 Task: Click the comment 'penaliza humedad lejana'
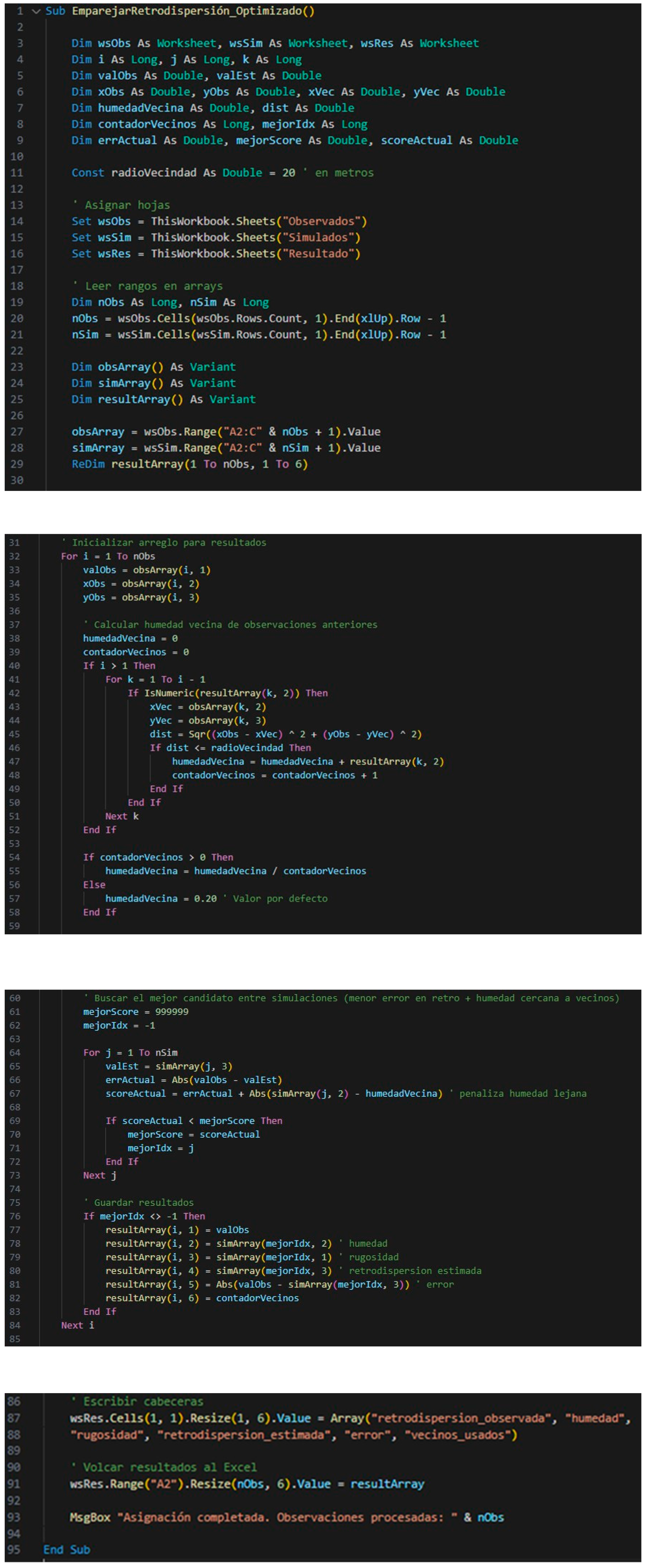pyautogui.click(x=518, y=1094)
